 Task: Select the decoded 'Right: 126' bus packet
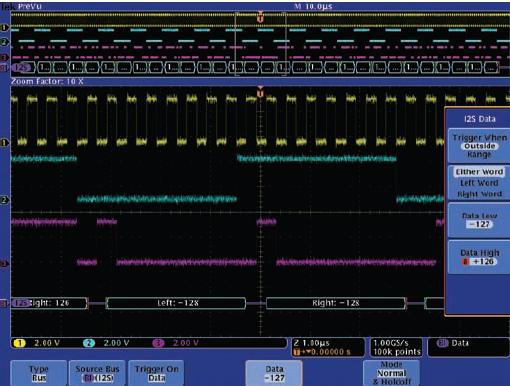(x=50, y=303)
